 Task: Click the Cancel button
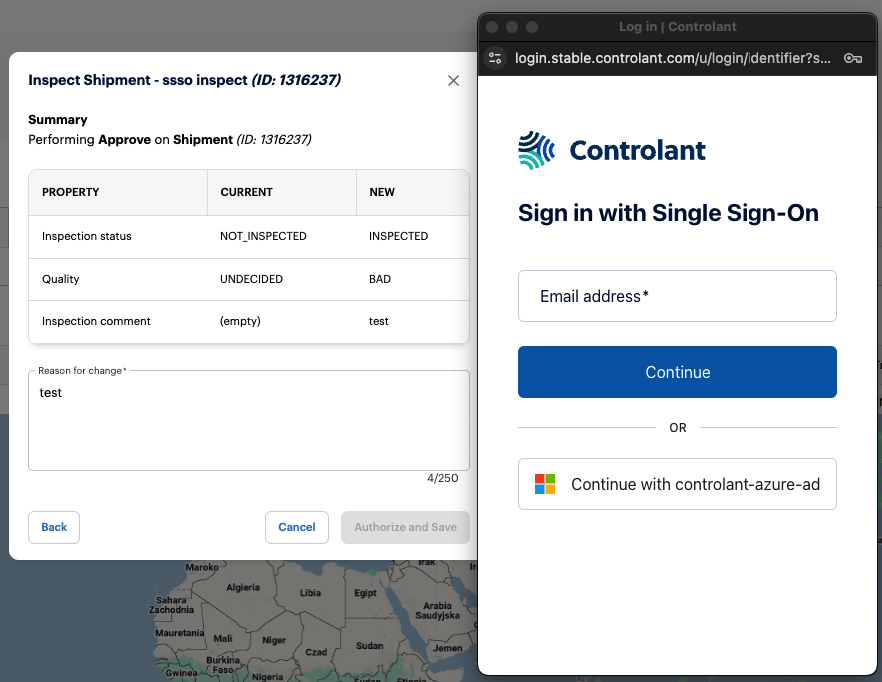(x=296, y=527)
